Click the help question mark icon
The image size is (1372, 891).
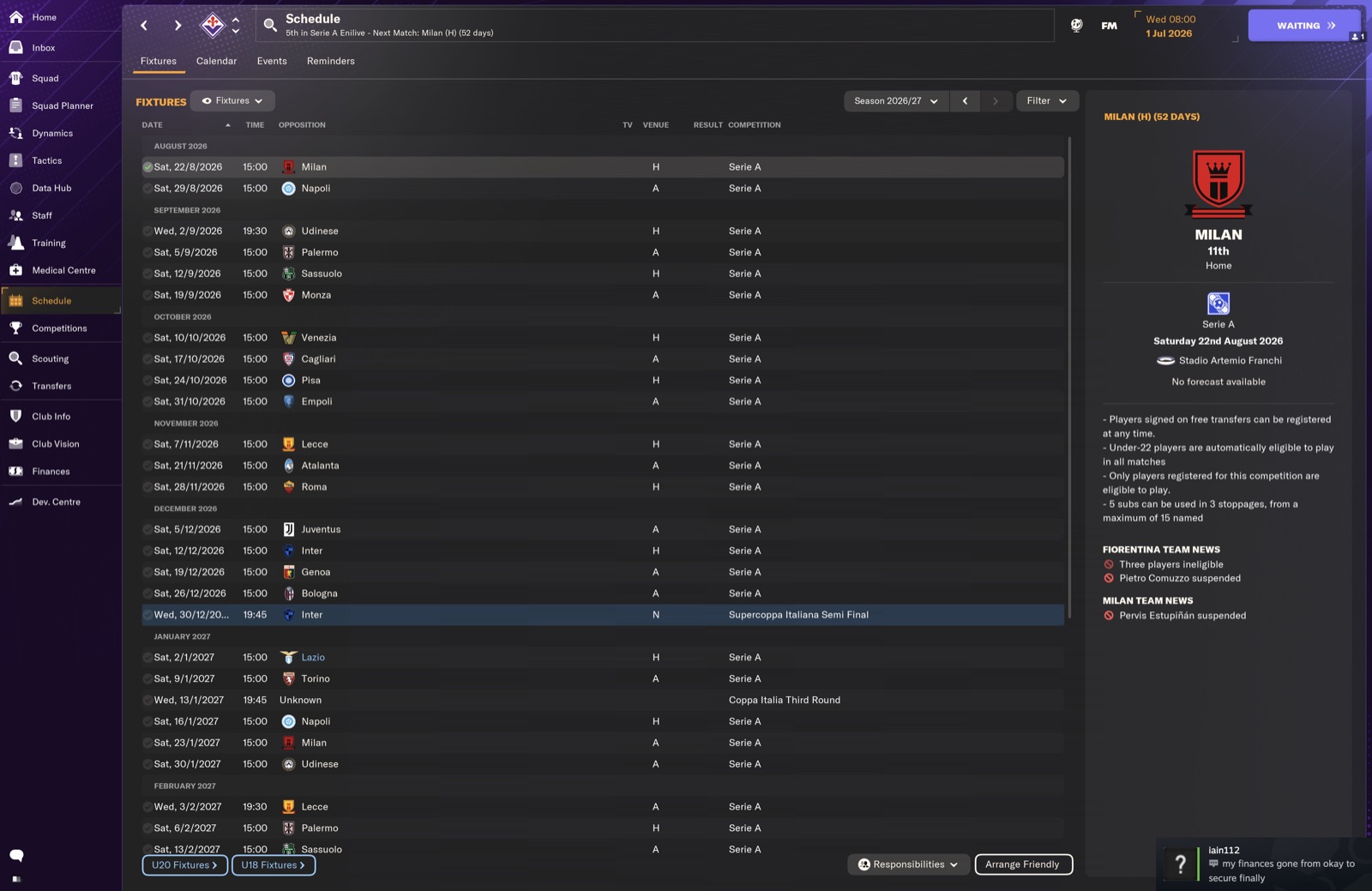[1181, 864]
